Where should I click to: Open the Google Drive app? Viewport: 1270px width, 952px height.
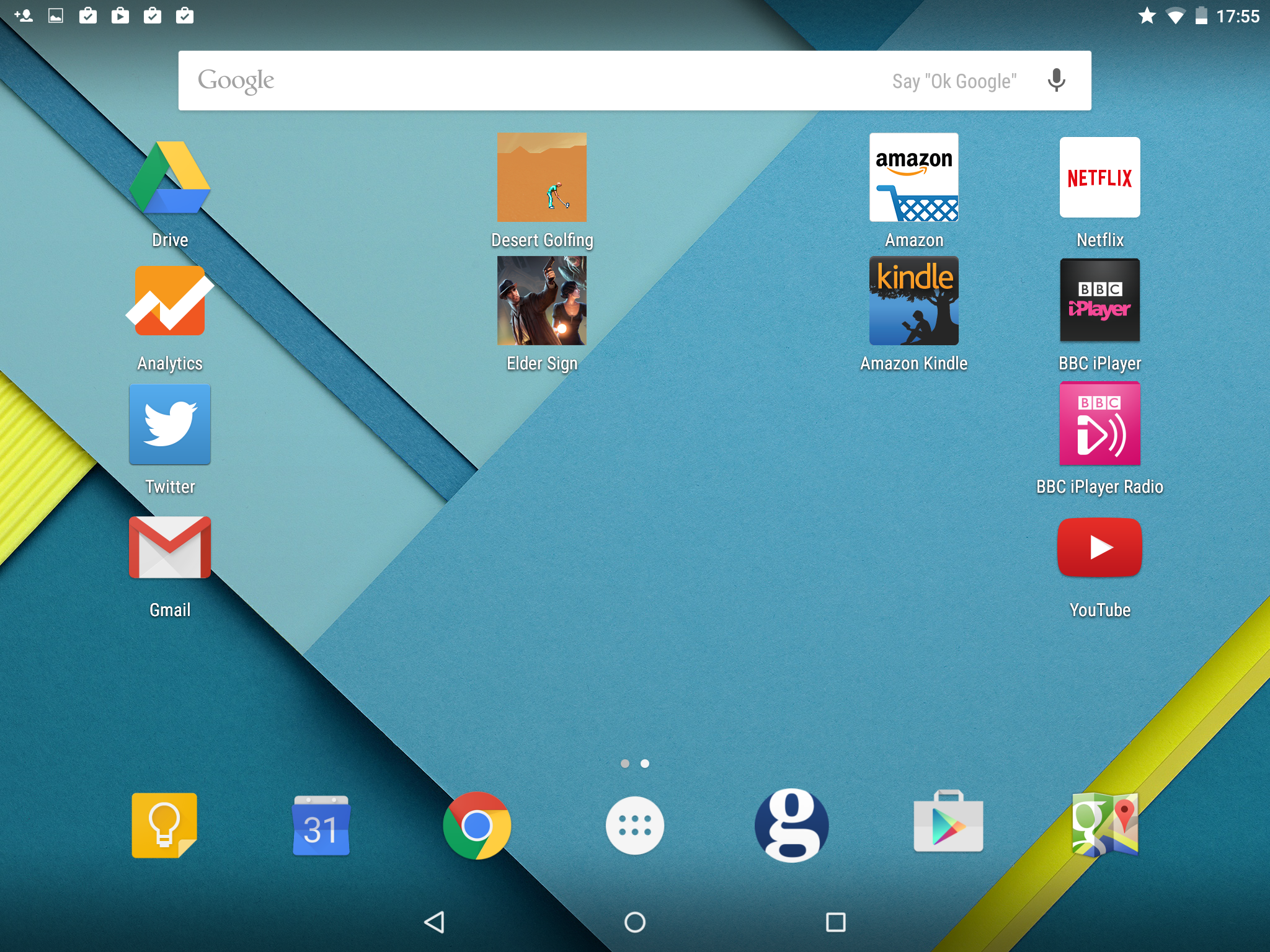point(170,178)
